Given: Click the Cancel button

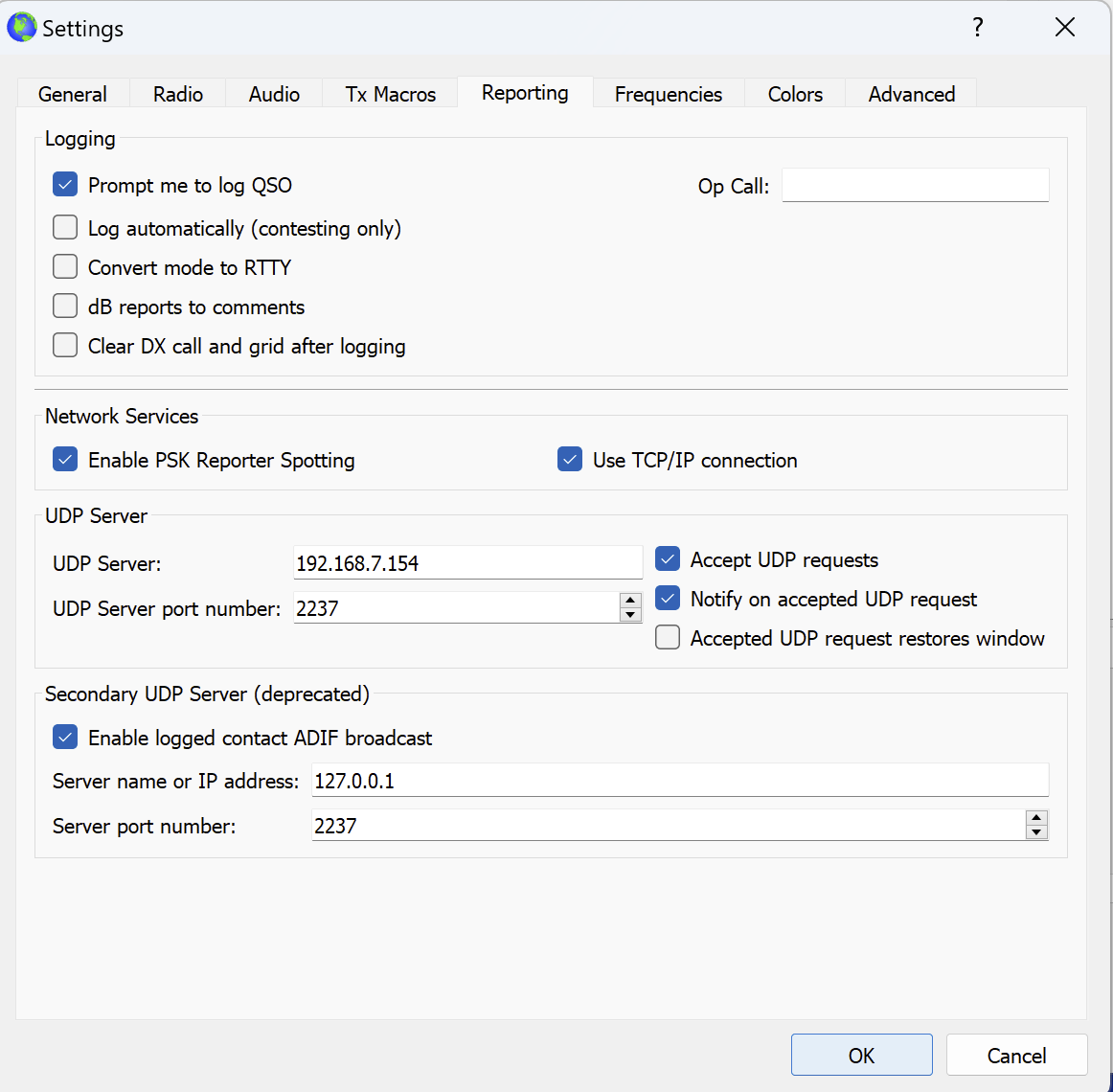Looking at the screenshot, I should point(1016,1055).
